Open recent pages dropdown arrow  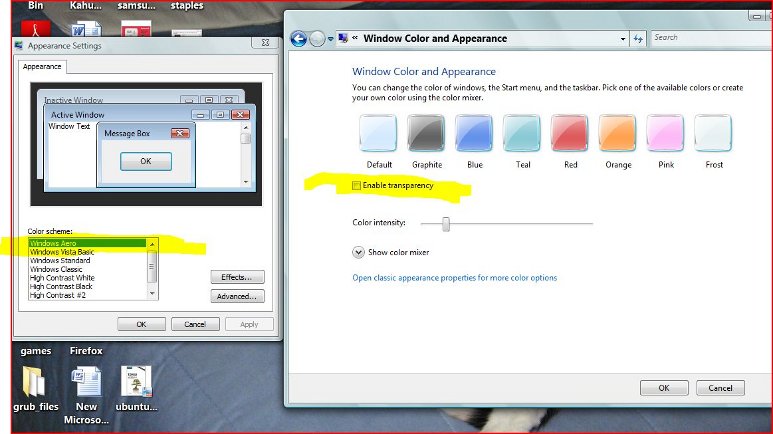coord(330,39)
